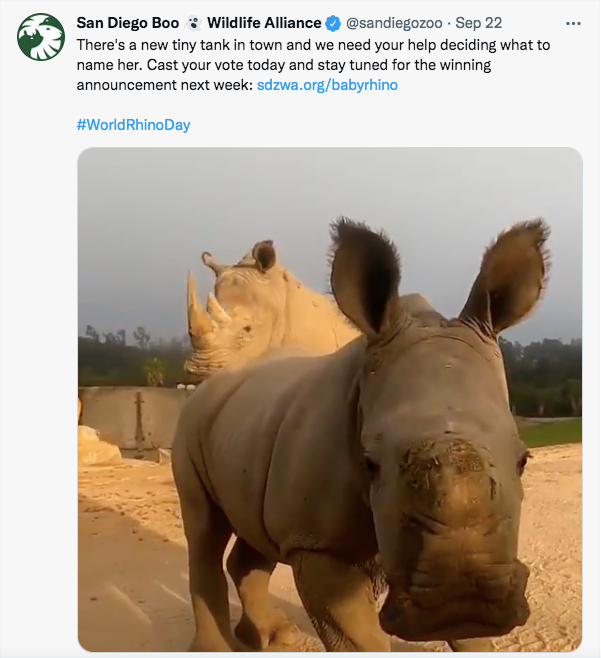Click the blue verified badge
Image resolution: width=601 pixels, height=658 pixels.
[334, 23]
